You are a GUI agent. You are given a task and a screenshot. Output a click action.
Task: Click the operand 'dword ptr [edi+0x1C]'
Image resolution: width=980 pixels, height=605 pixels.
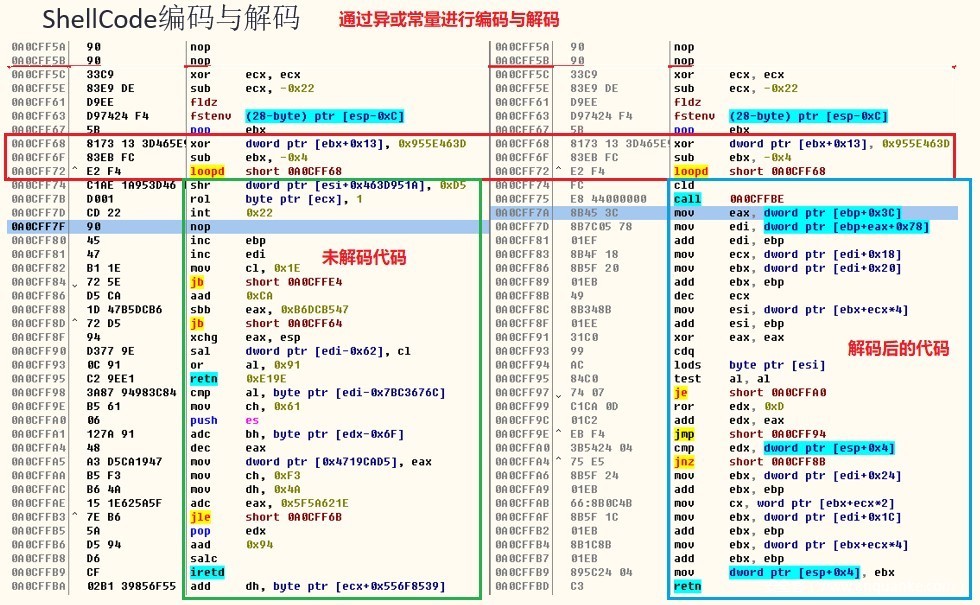click(x=832, y=517)
